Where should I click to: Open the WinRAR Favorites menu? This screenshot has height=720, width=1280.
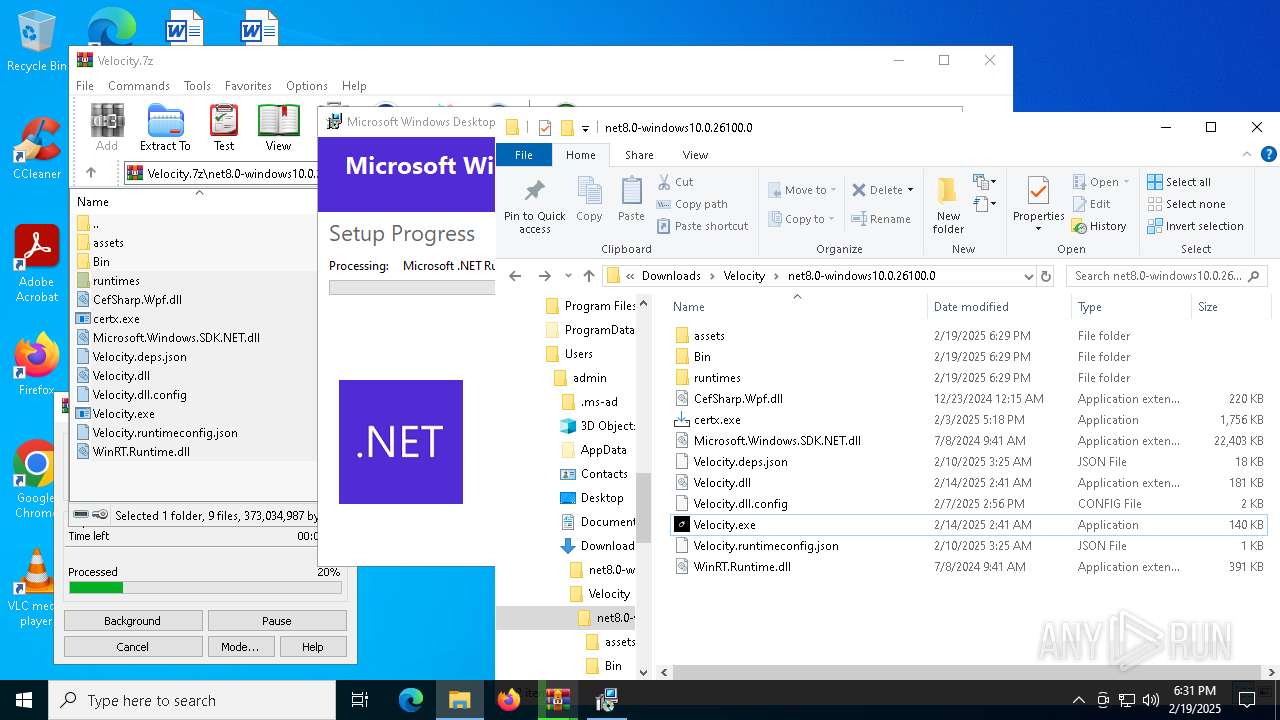[248, 86]
